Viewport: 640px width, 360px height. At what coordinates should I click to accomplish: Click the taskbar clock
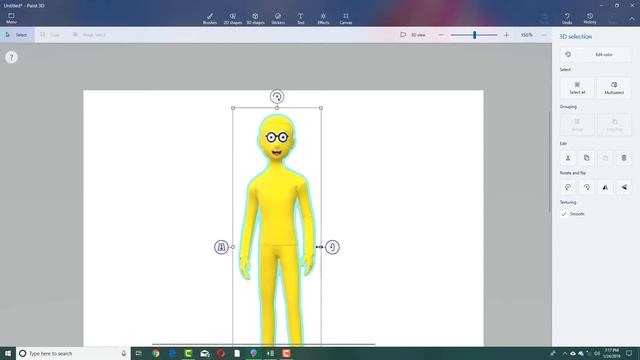(611, 353)
